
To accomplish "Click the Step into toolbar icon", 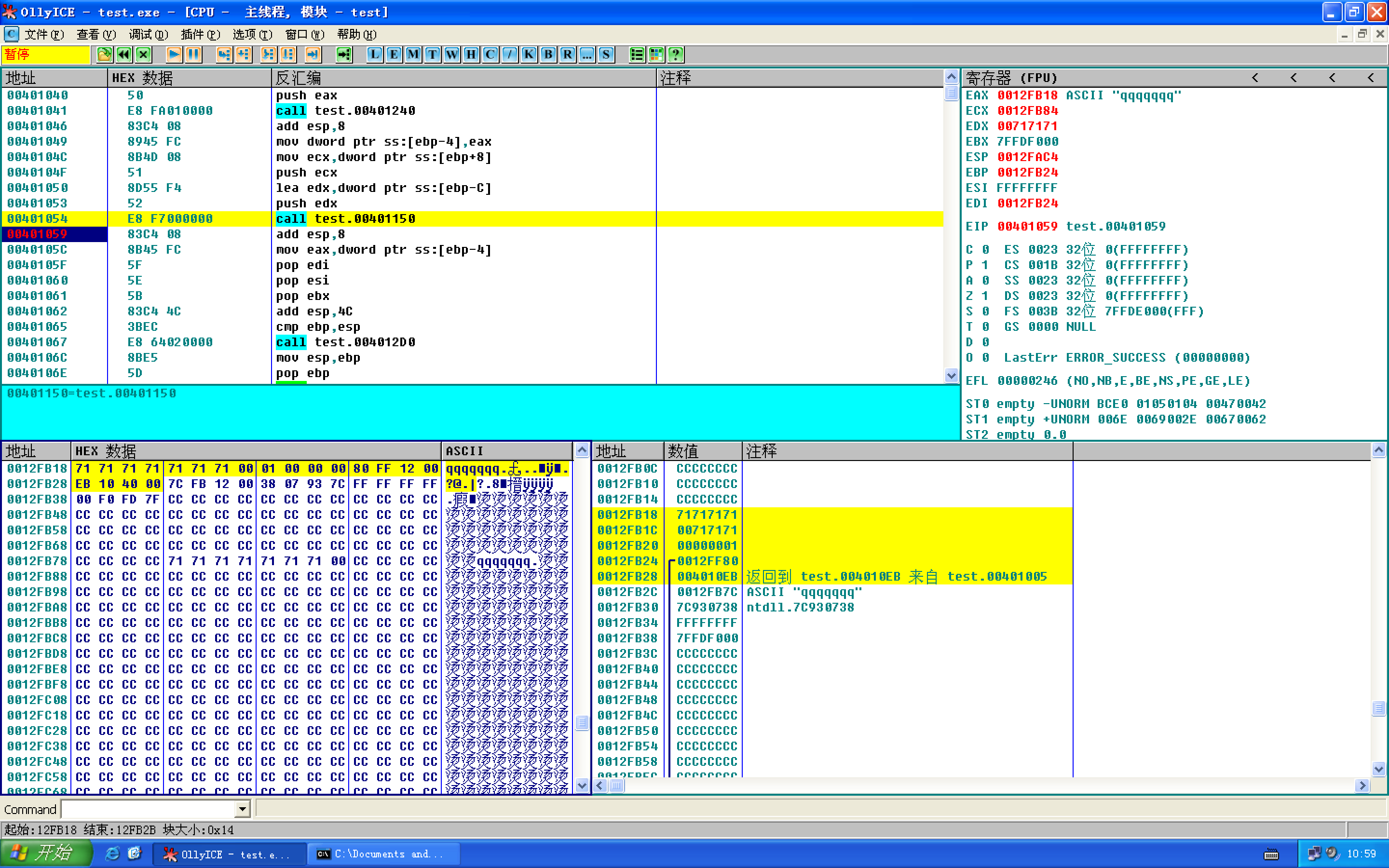I will point(224,54).
